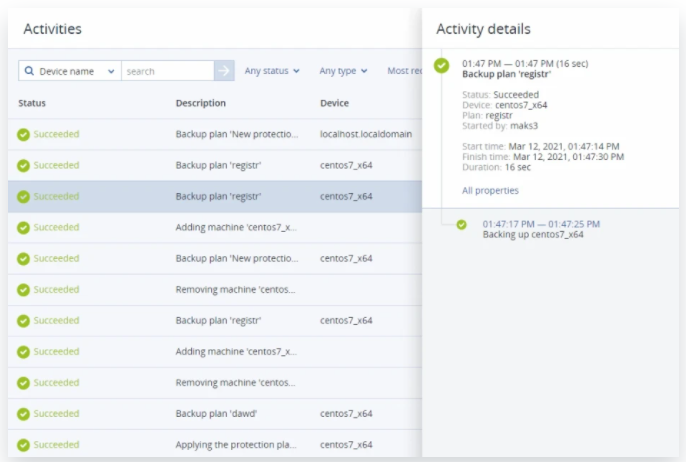Click green check icon of localhost.localdomain row

tap(23, 134)
